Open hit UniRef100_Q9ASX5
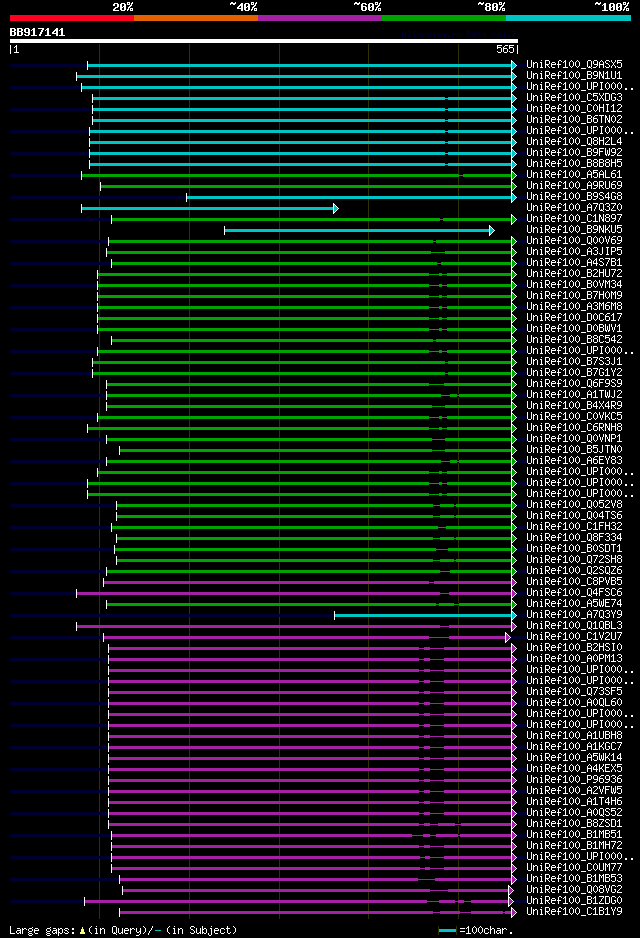 (574, 64)
